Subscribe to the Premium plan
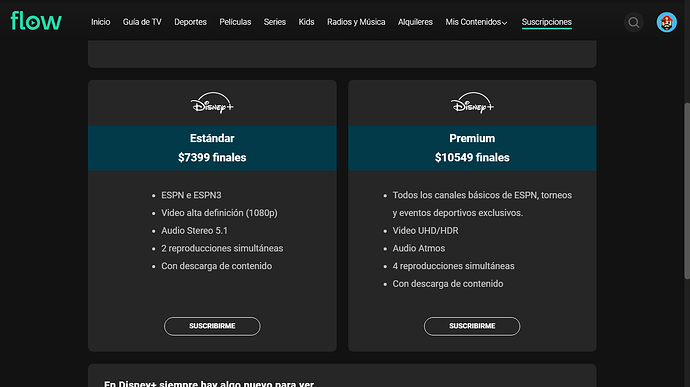The image size is (690, 387). coord(472,326)
